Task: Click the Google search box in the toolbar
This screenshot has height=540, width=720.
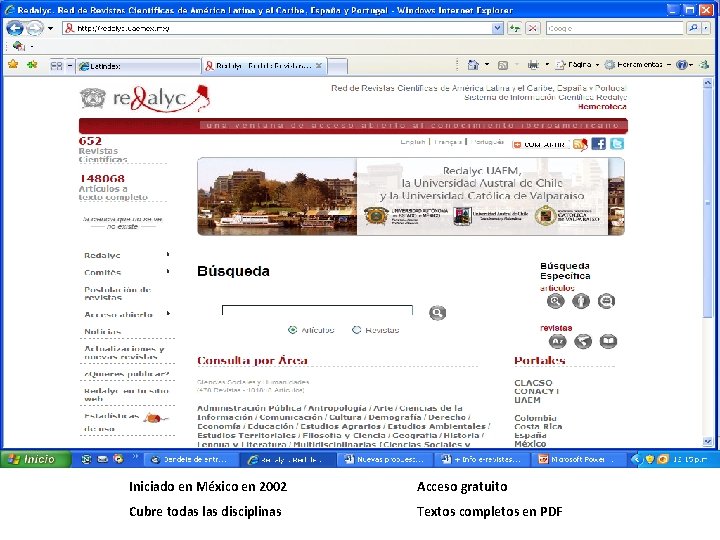Action: (615, 28)
